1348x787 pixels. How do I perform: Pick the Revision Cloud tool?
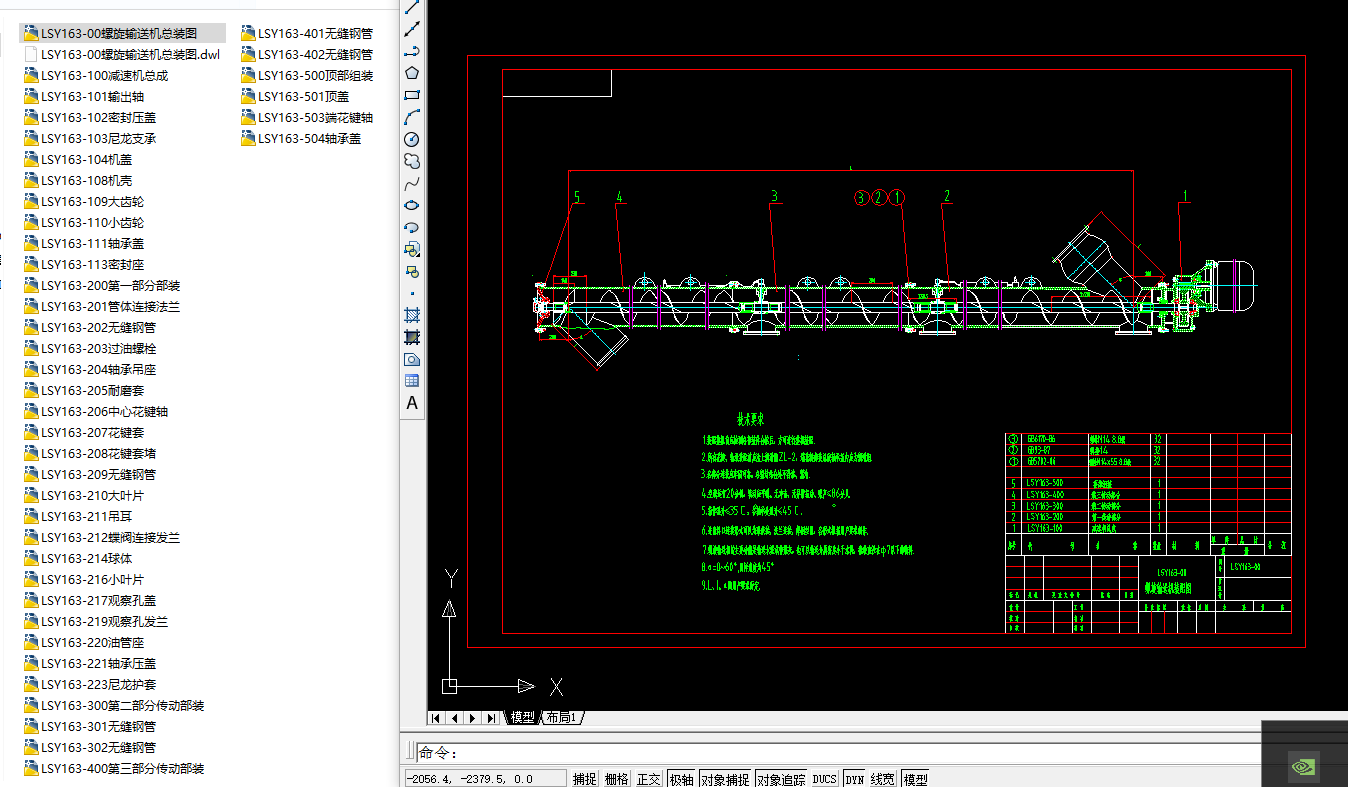click(x=411, y=161)
